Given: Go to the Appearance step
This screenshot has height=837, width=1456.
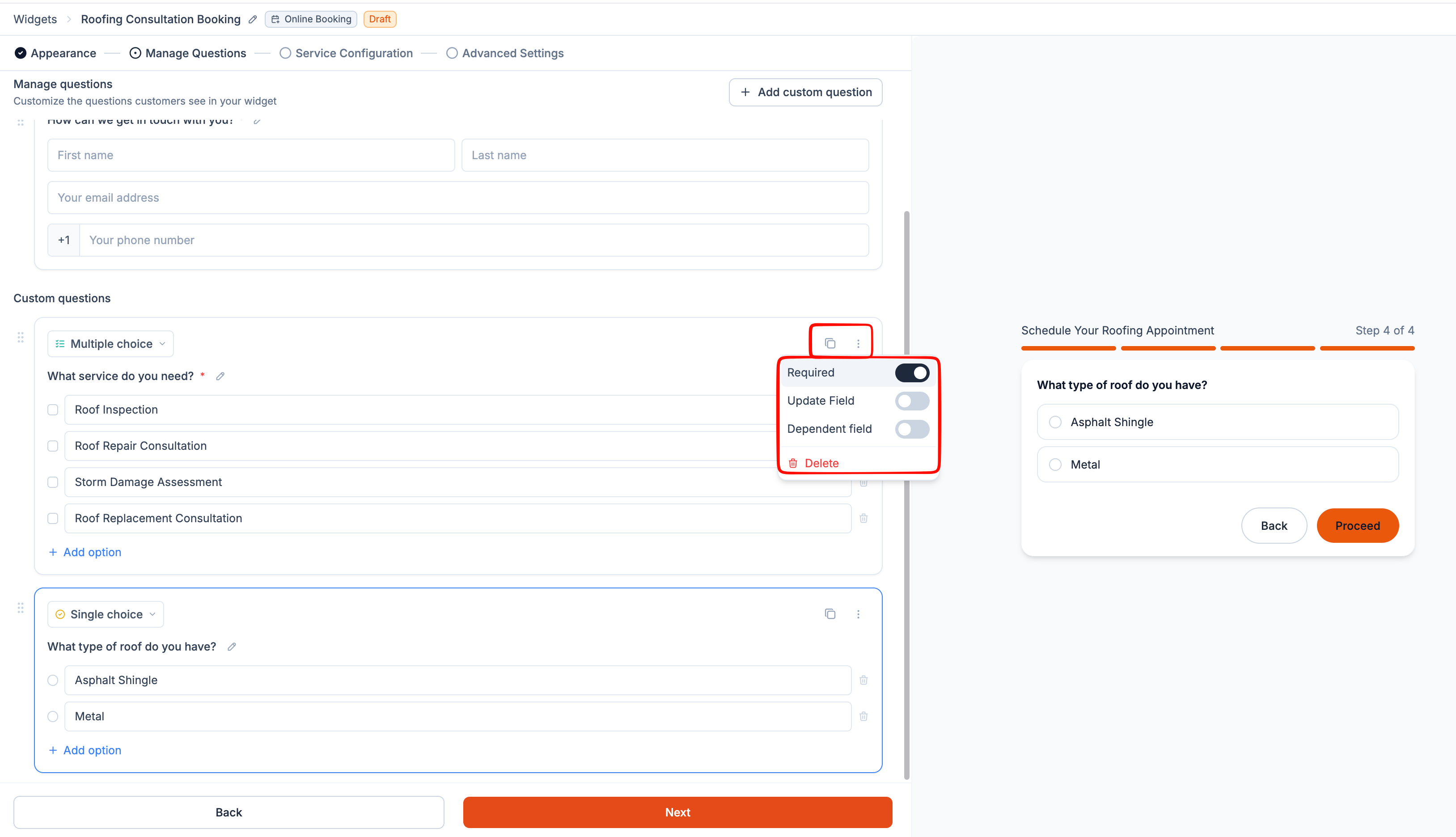Looking at the screenshot, I should coord(56,53).
